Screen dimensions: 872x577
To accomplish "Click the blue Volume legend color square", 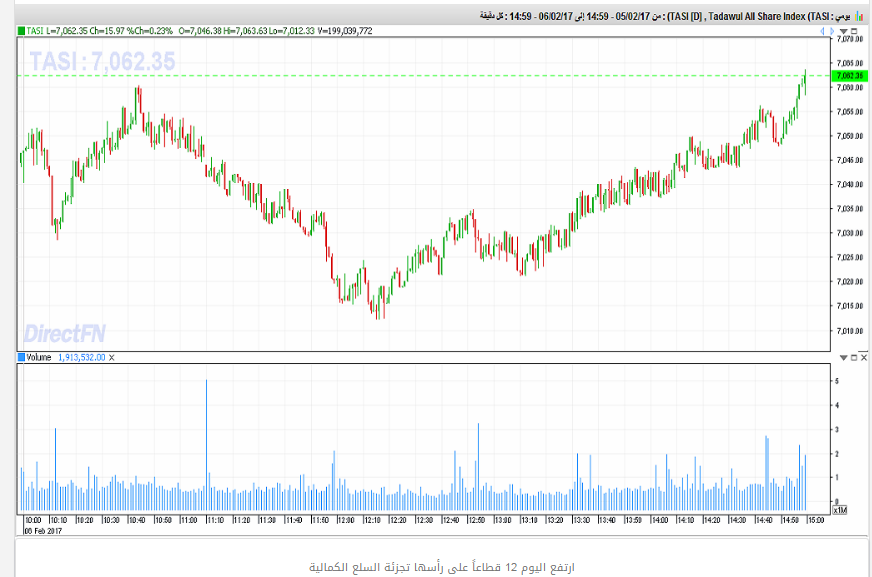I will click(21, 357).
